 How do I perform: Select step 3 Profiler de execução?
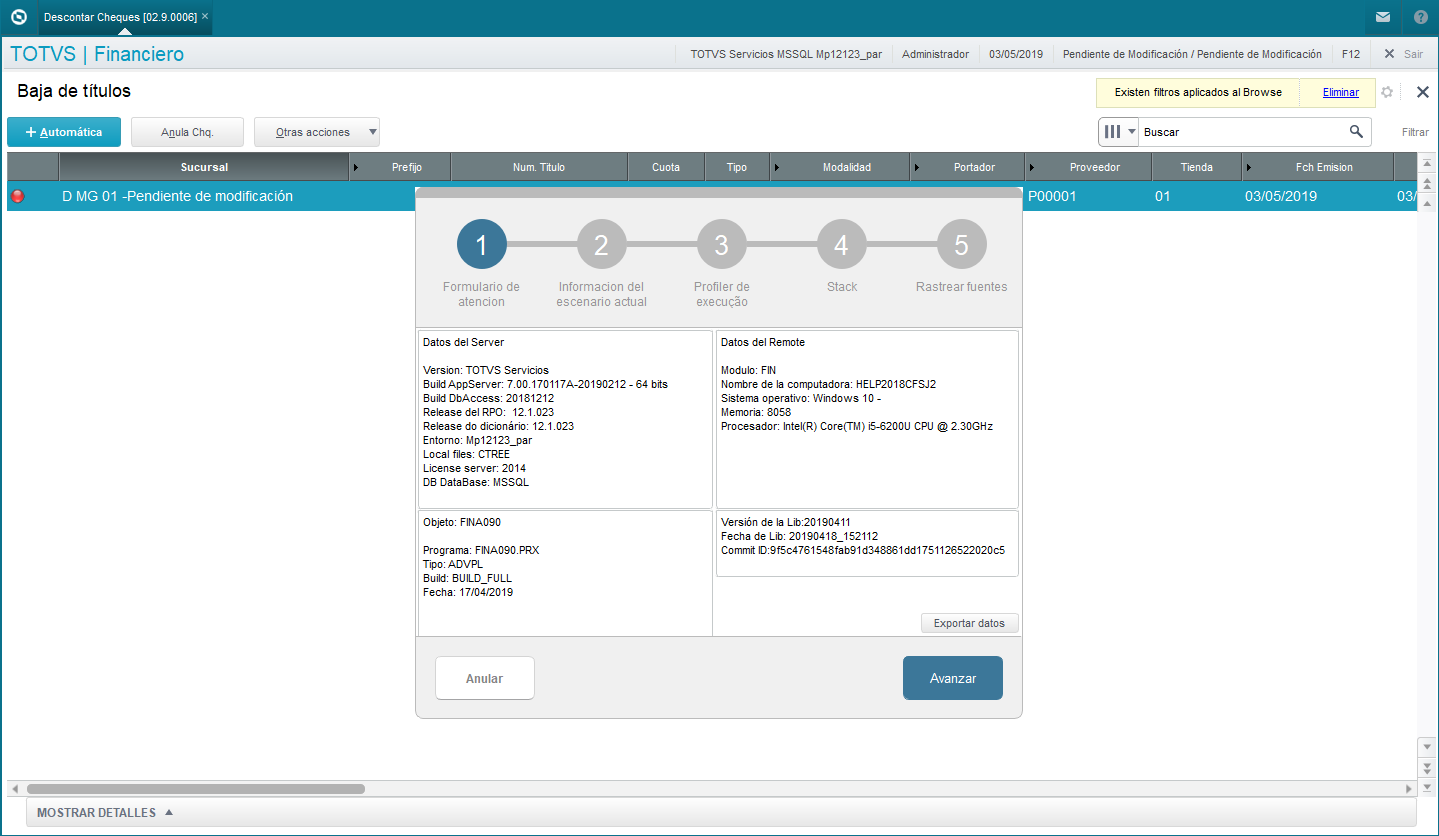[x=722, y=245]
